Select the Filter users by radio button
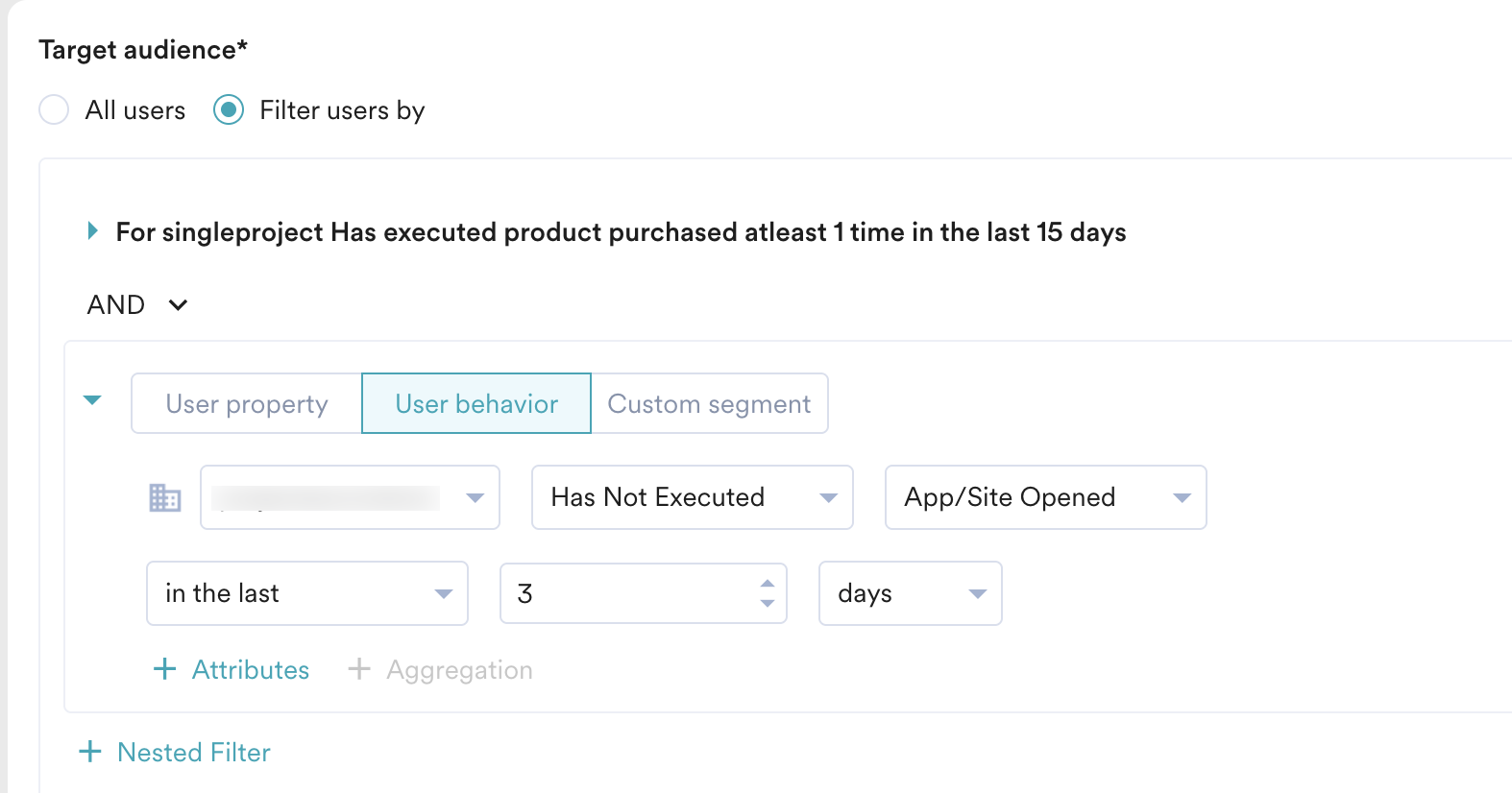1512x793 pixels. [x=229, y=110]
